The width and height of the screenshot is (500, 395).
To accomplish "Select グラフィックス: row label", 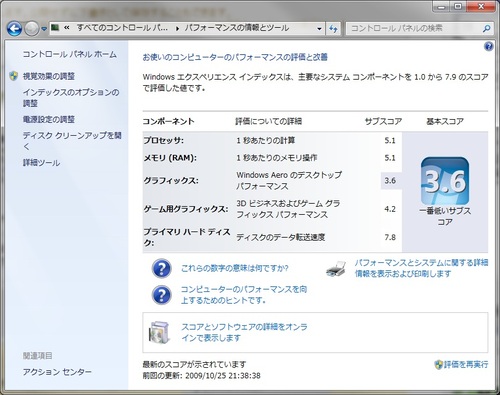I will pos(171,181).
